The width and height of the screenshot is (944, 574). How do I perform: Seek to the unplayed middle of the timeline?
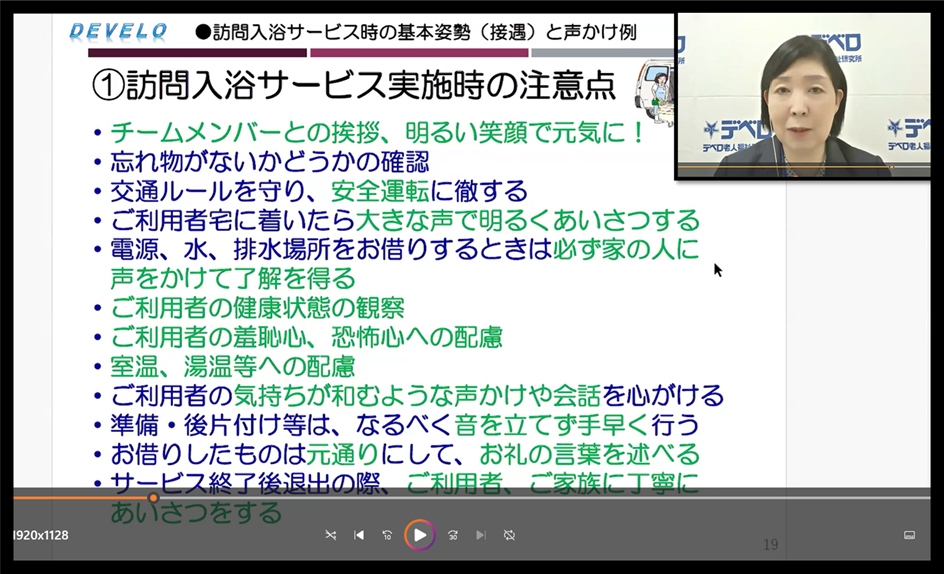(x=540, y=498)
